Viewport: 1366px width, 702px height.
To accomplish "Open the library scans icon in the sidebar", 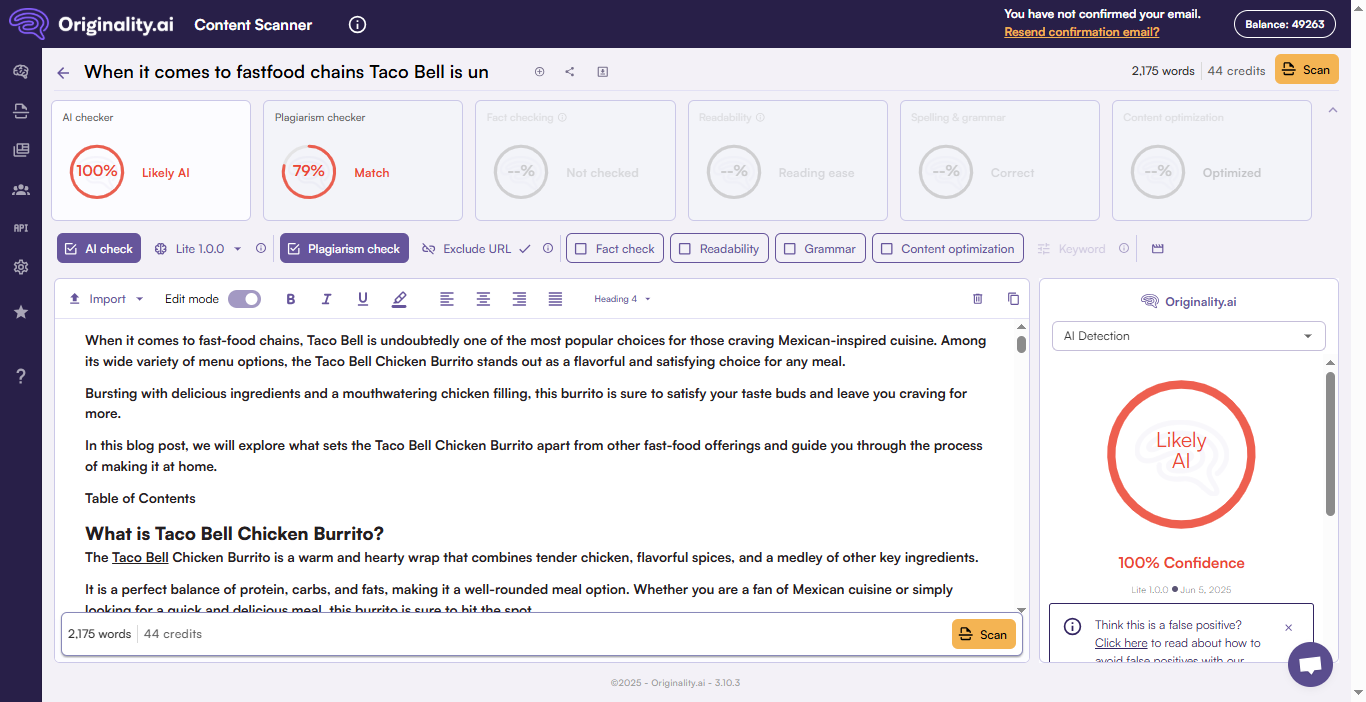I will click(20, 150).
